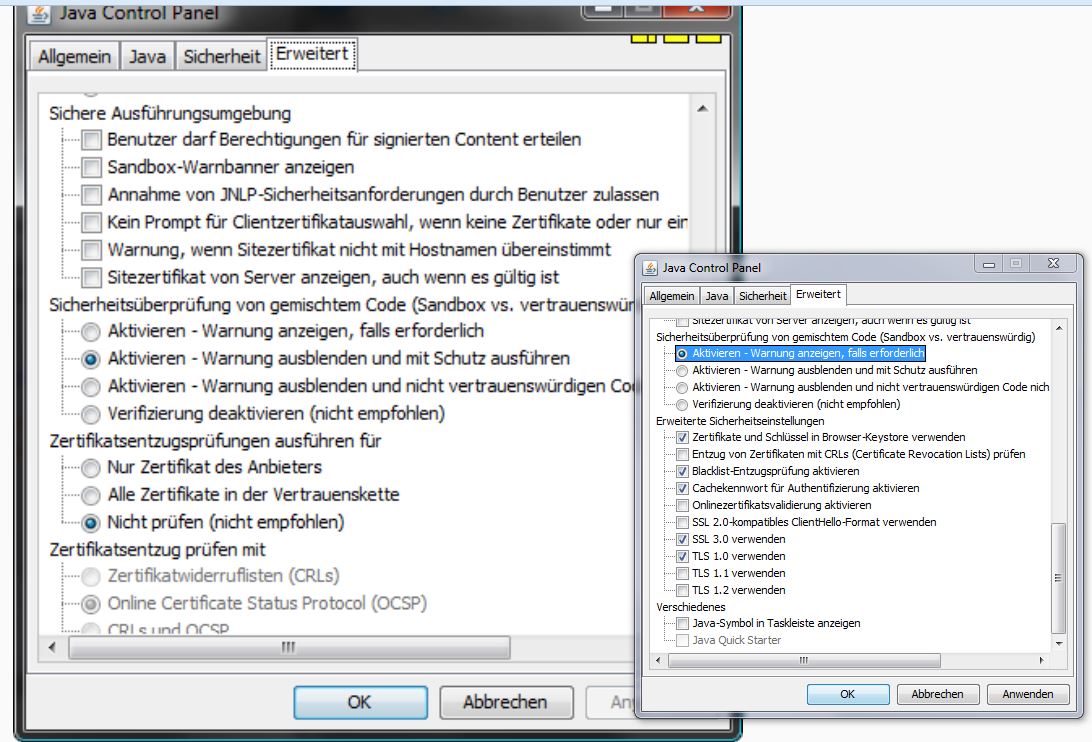The width and height of the screenshot is (1092, 742).
Task: Click horizontal scrollbar thumb in small window
Action: [x=804, y=660]
